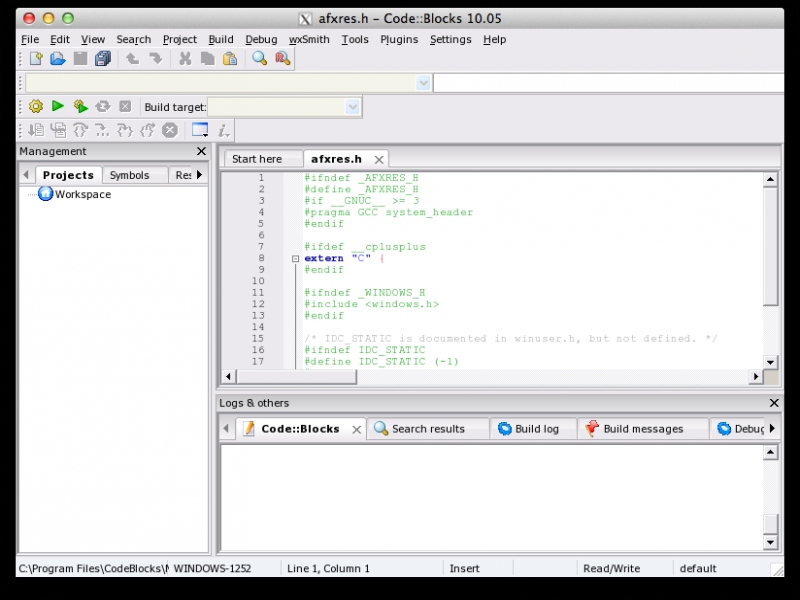The image size is (800, 600).
Task: Select the Workspace tree item
Action: click(x=82, y=194)
